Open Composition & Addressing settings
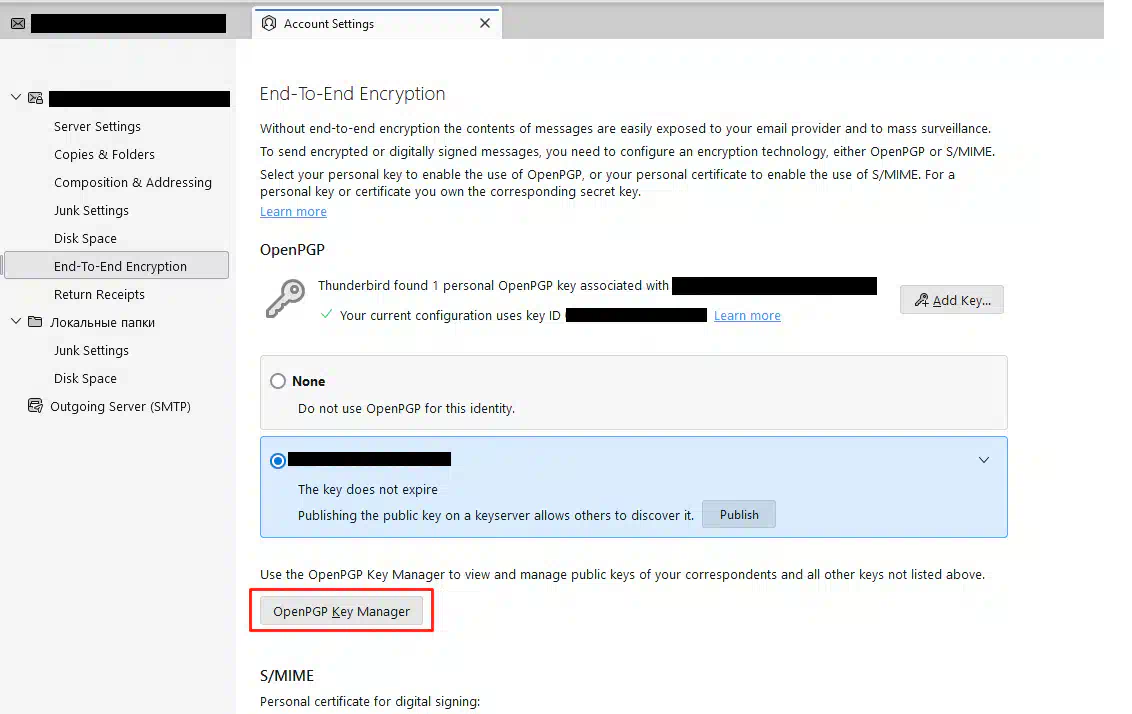 point(133,183)
